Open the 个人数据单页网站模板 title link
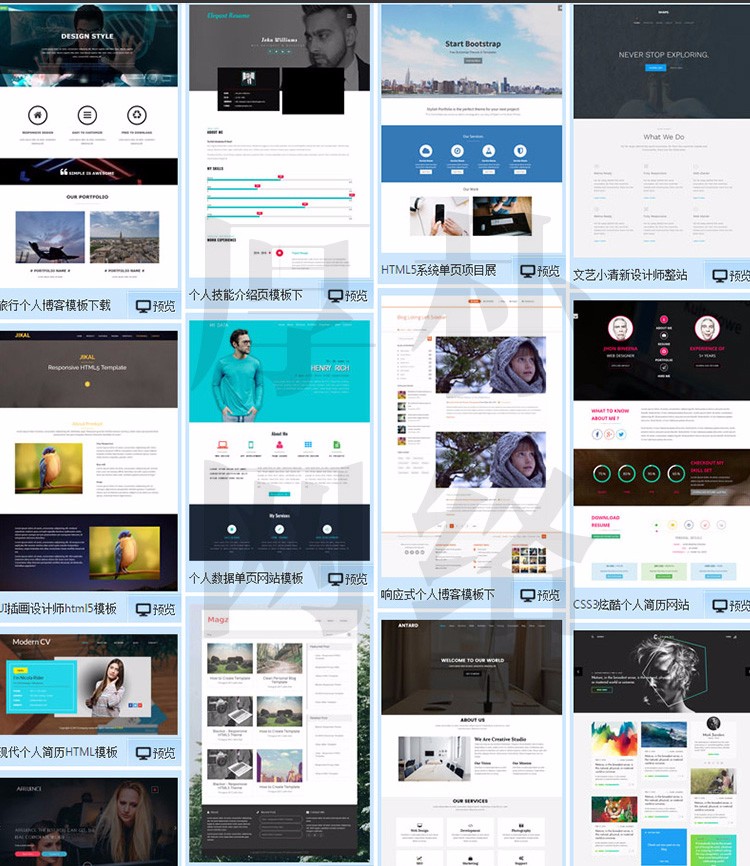This screenshot has height=866, width=750. (246, 578)
